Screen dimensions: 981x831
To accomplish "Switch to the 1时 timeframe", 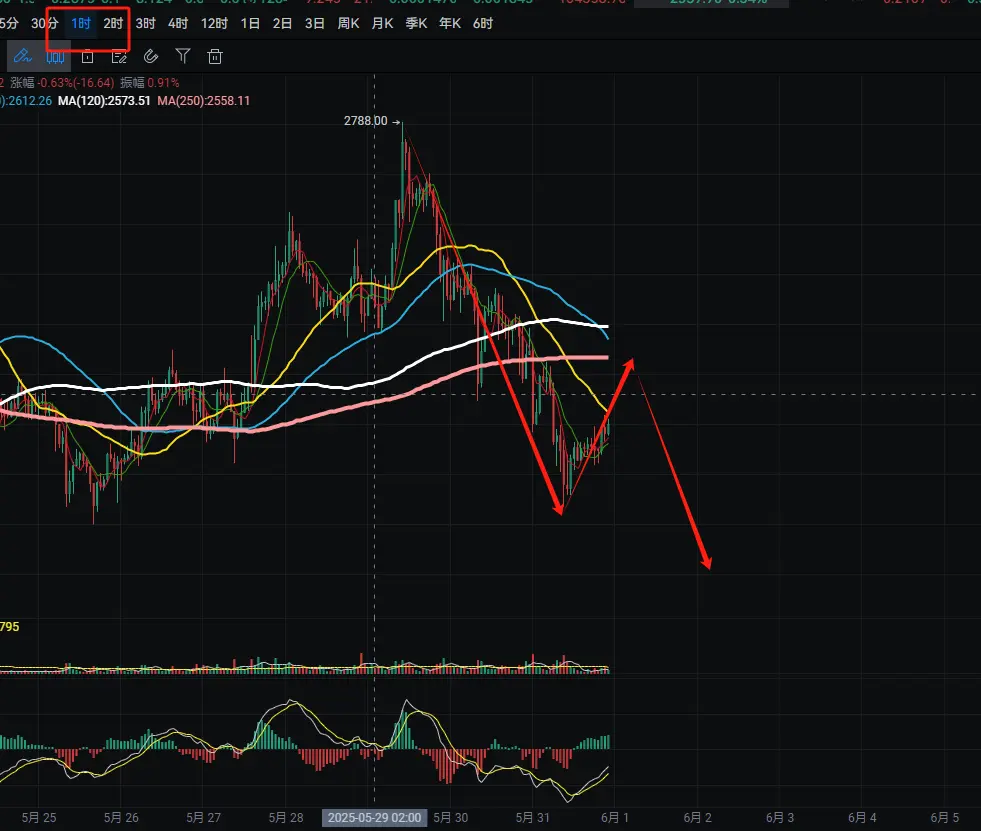I will 81,24.
